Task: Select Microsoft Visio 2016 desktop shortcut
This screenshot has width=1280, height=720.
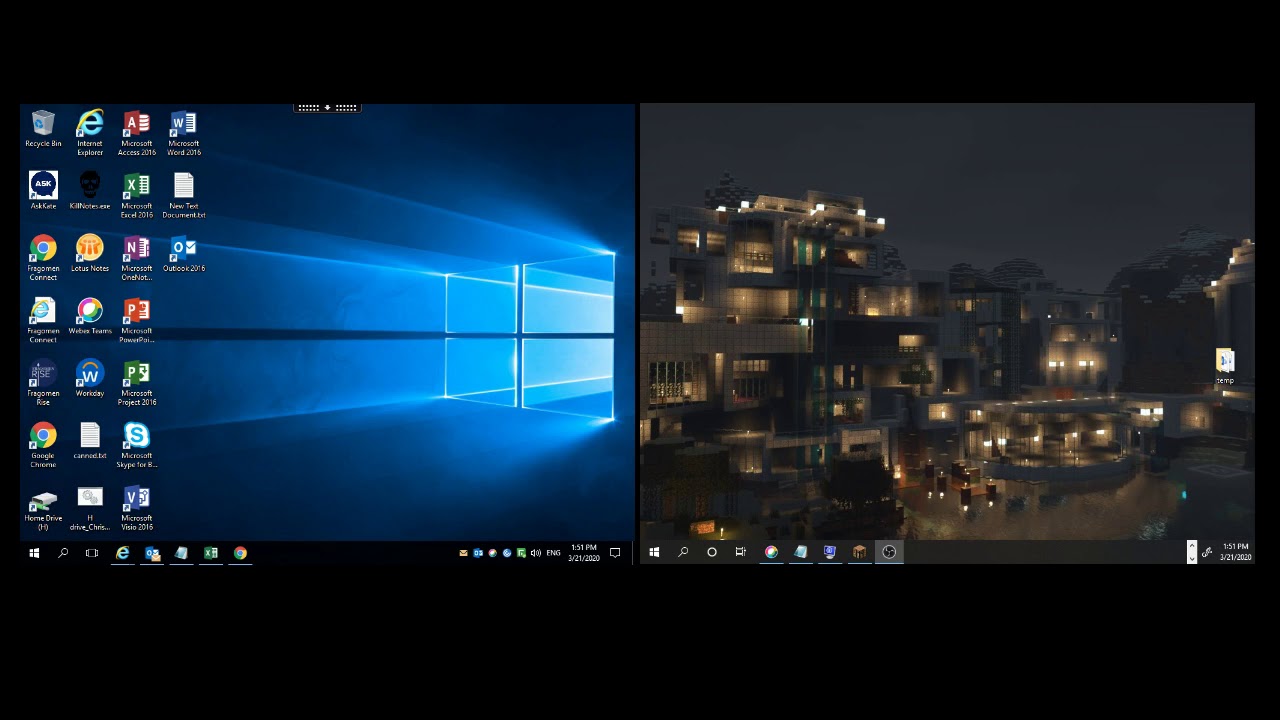Action: point(137,508)
